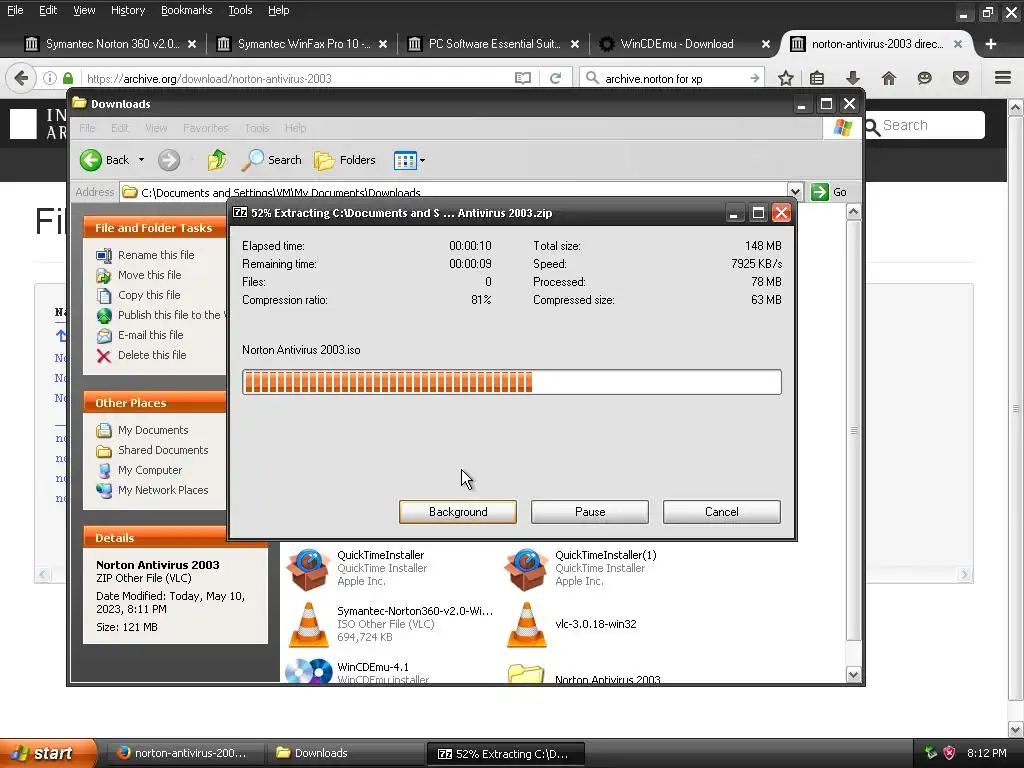Open My Network Places link

[163, 490]
